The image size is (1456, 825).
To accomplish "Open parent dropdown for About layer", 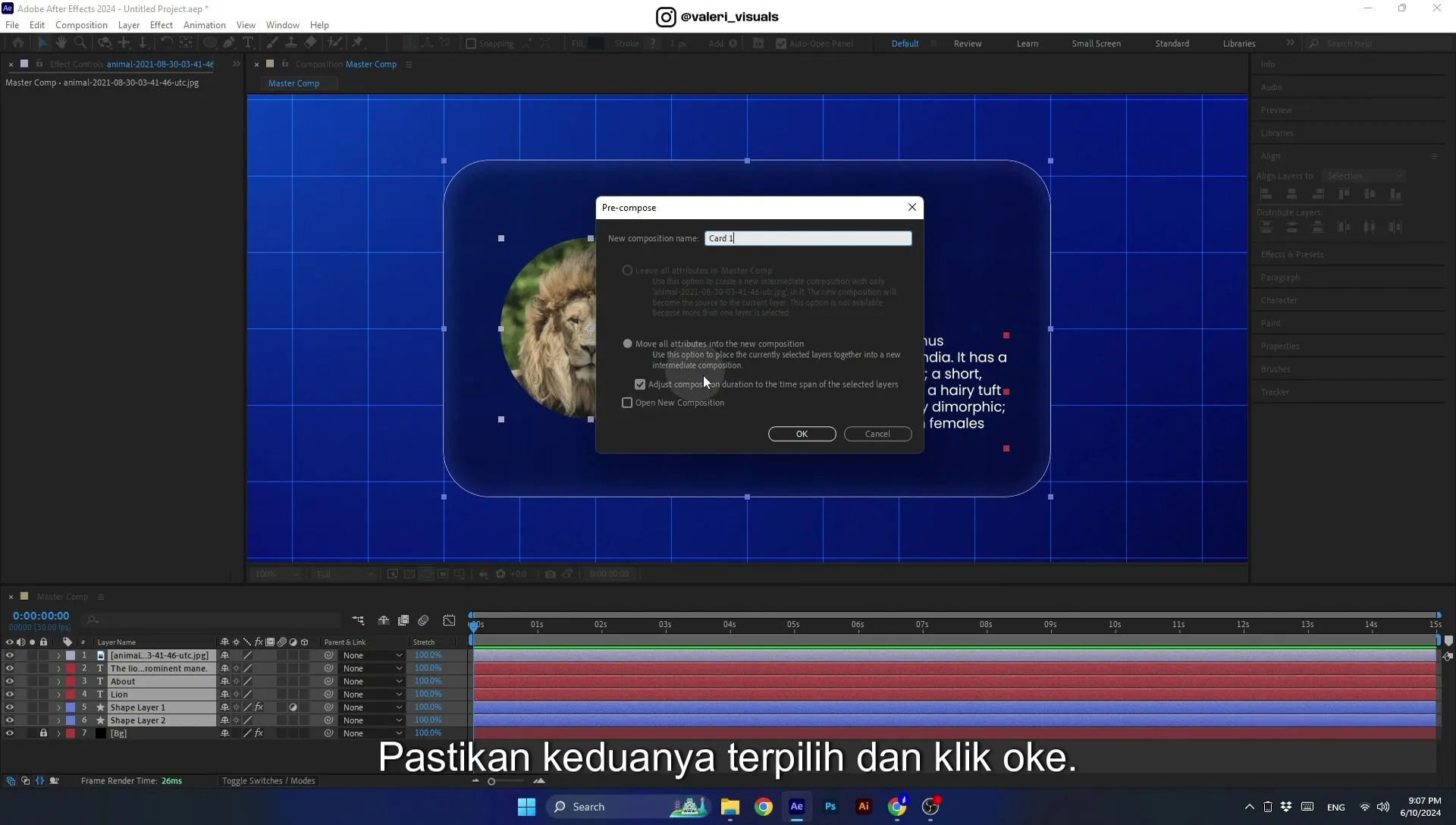I will (x=372, y=682).
